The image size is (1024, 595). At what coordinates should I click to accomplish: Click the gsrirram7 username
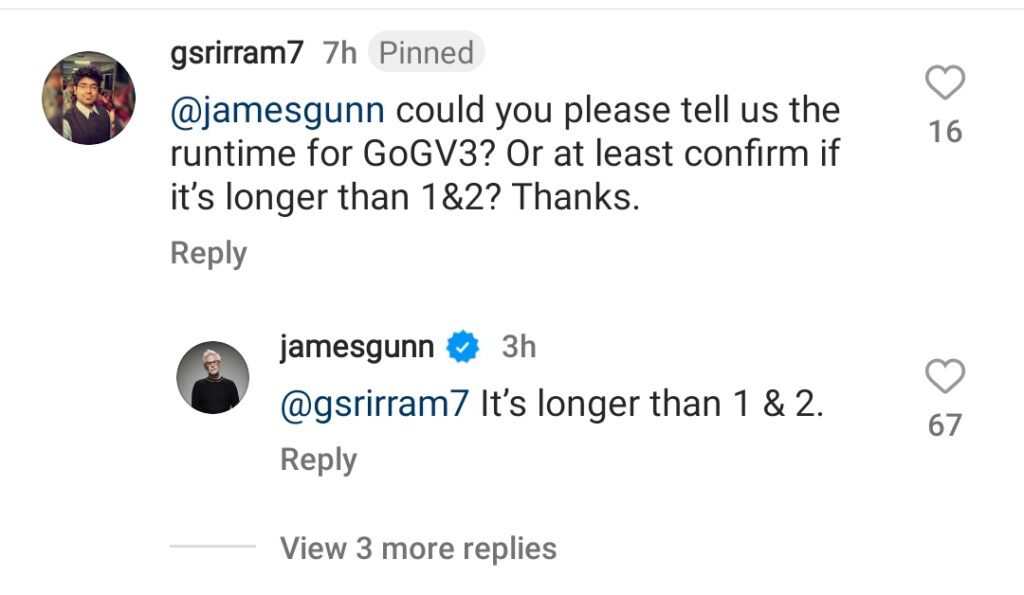tap(237, 52)
